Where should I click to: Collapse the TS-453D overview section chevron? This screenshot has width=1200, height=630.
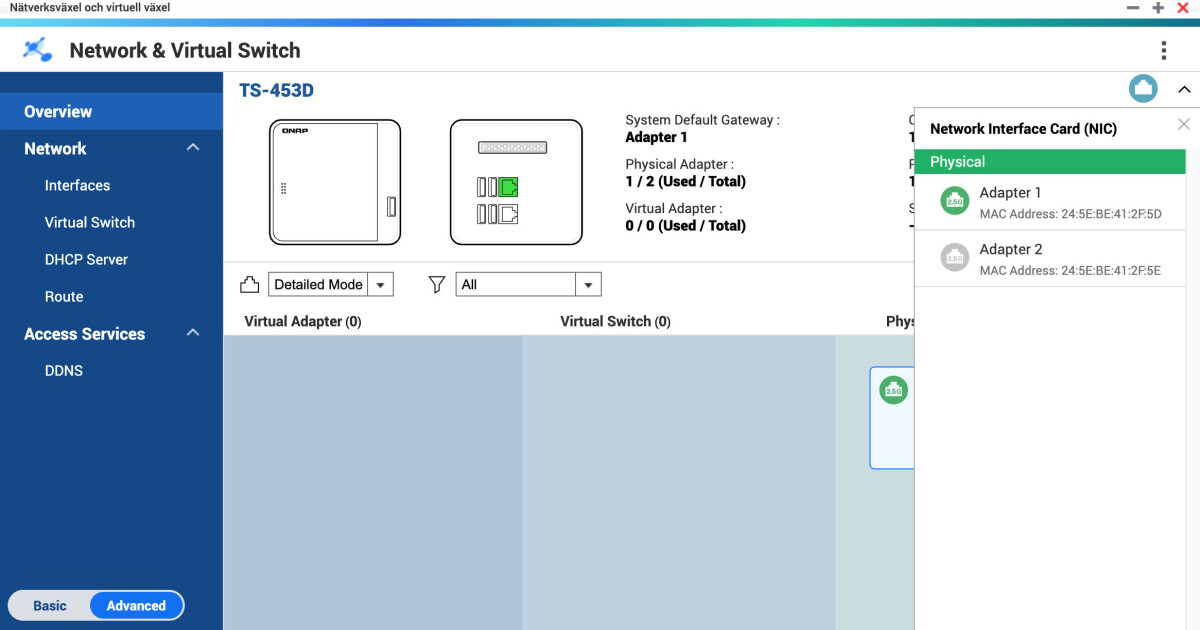coord(1184,90)
